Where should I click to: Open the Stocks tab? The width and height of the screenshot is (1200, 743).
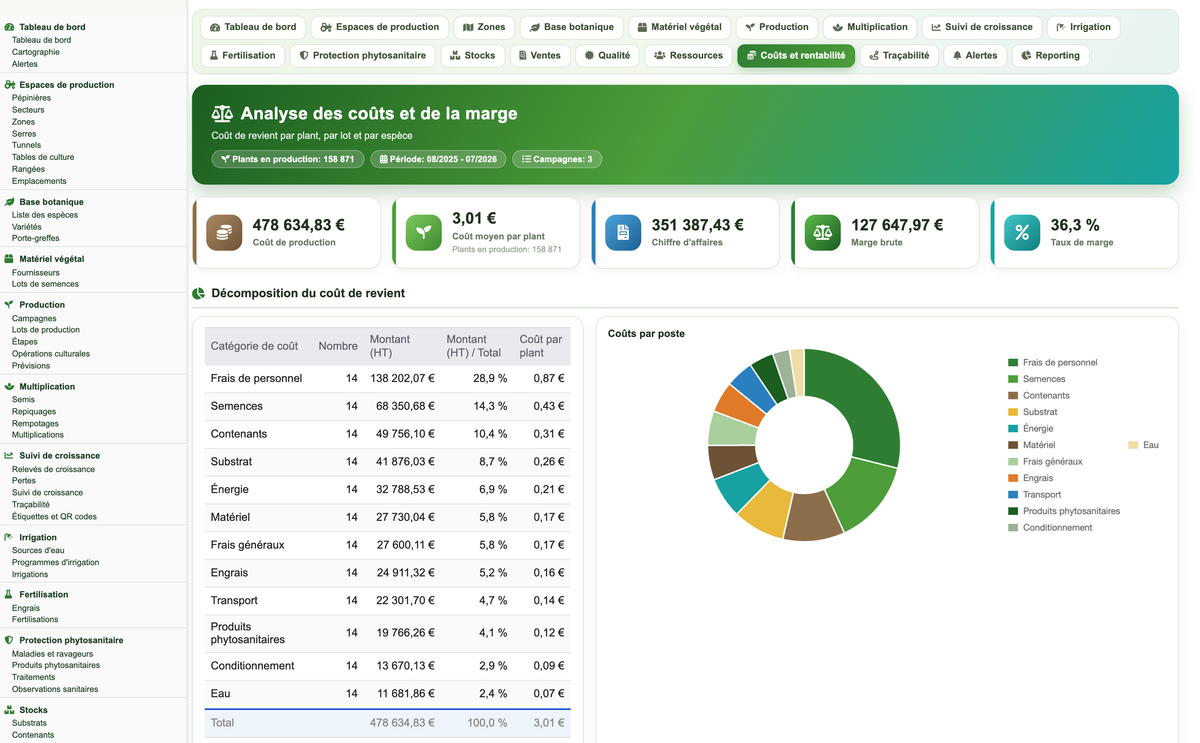click(x=473, y=56)
